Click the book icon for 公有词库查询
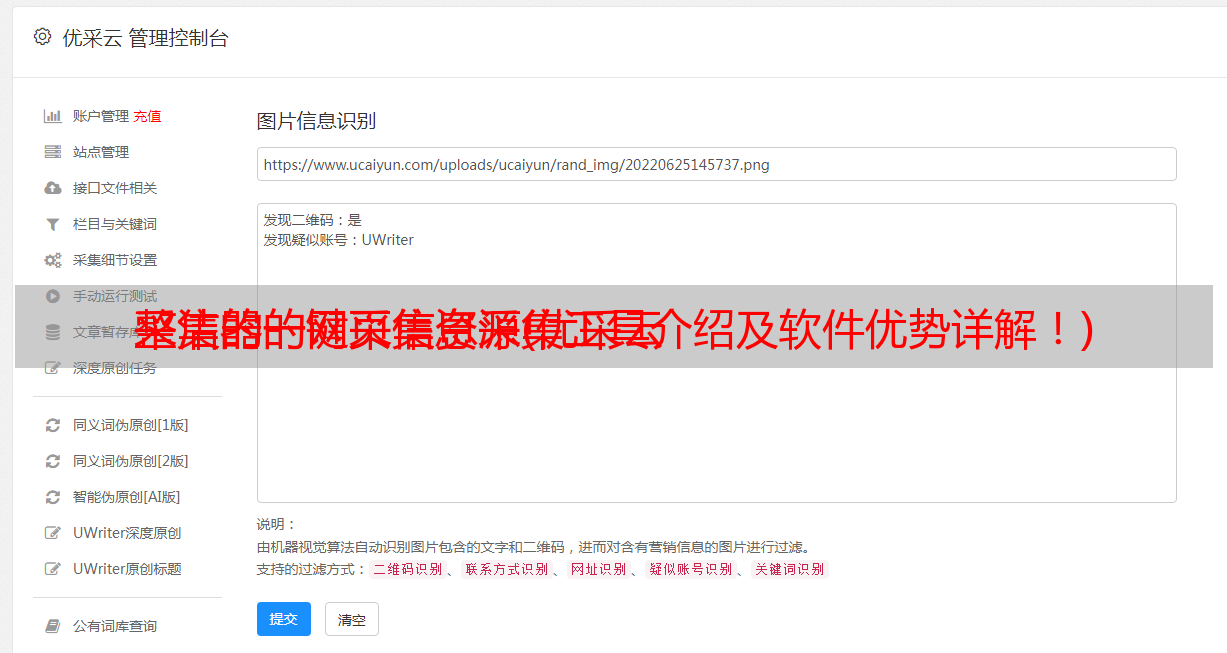 [x=53, y=626]
